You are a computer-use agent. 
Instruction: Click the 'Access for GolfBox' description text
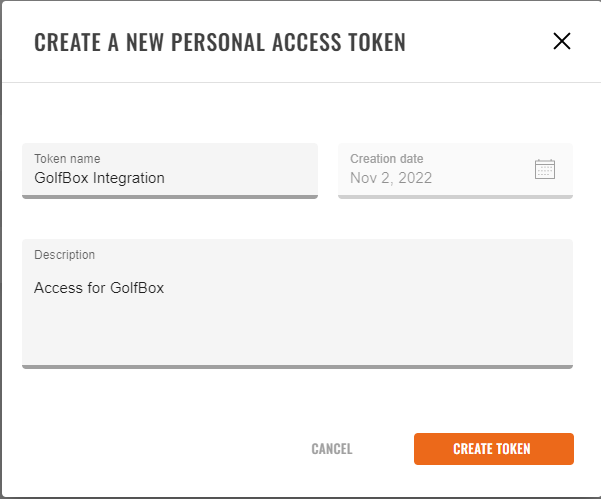click(99, 288)
